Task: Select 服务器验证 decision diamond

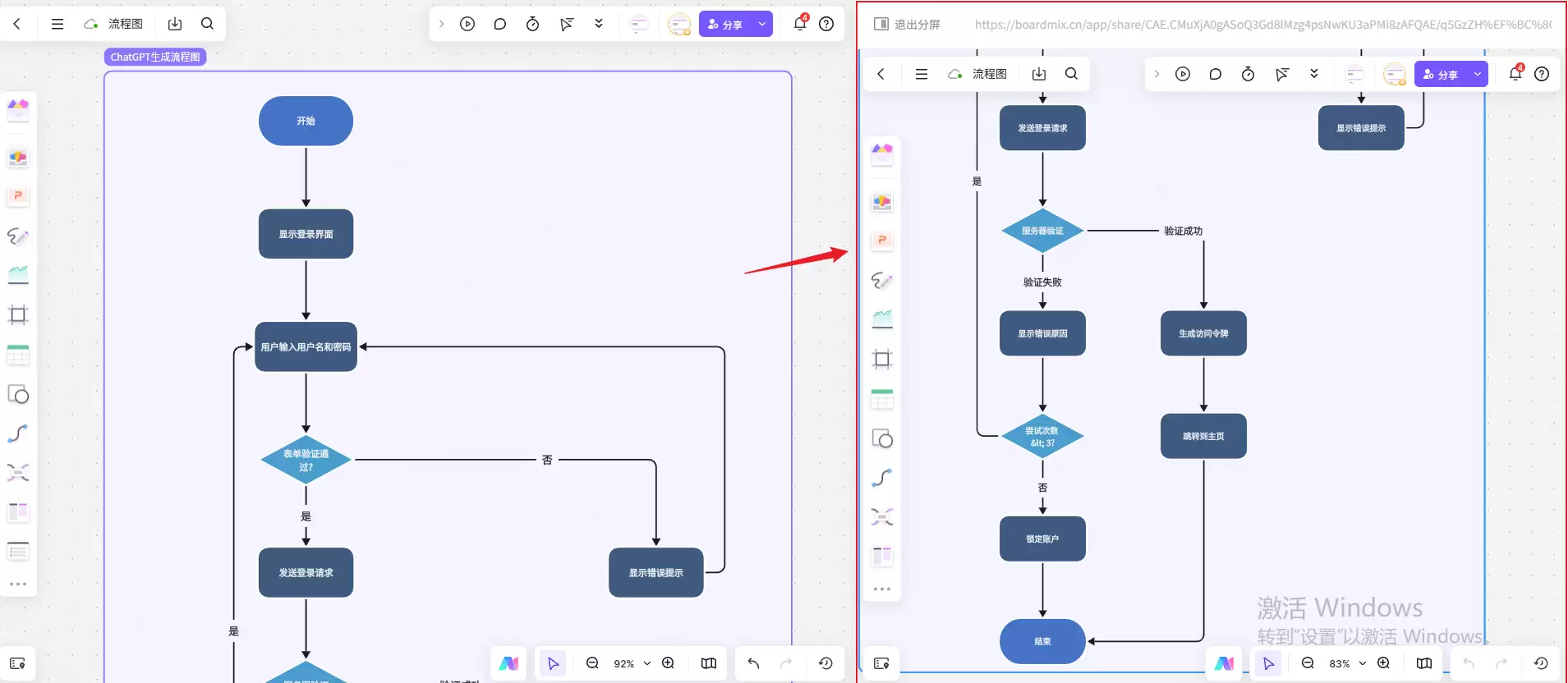Action: click(1042, 231)
